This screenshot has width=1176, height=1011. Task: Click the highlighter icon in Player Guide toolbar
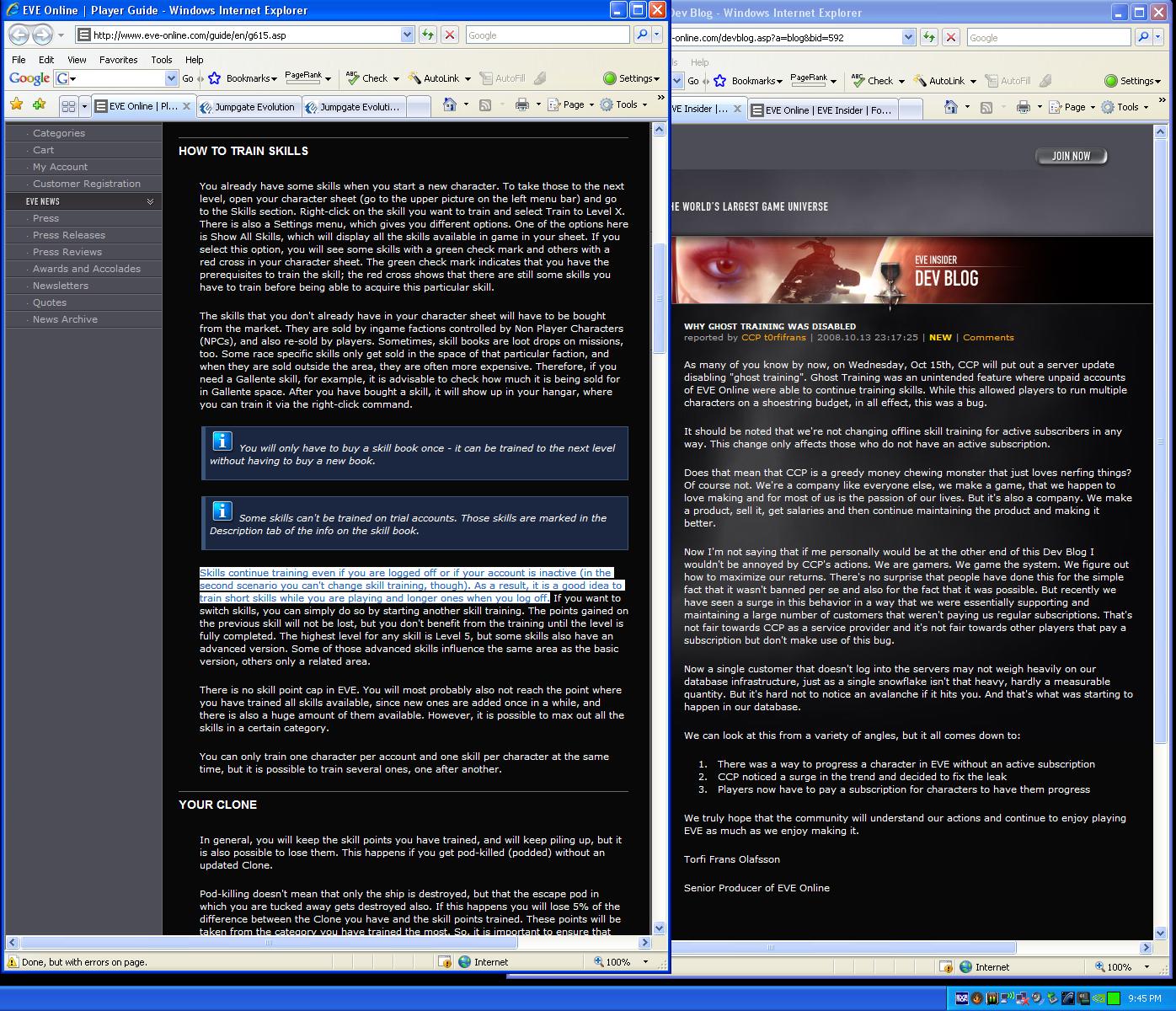tap(540, 78)
